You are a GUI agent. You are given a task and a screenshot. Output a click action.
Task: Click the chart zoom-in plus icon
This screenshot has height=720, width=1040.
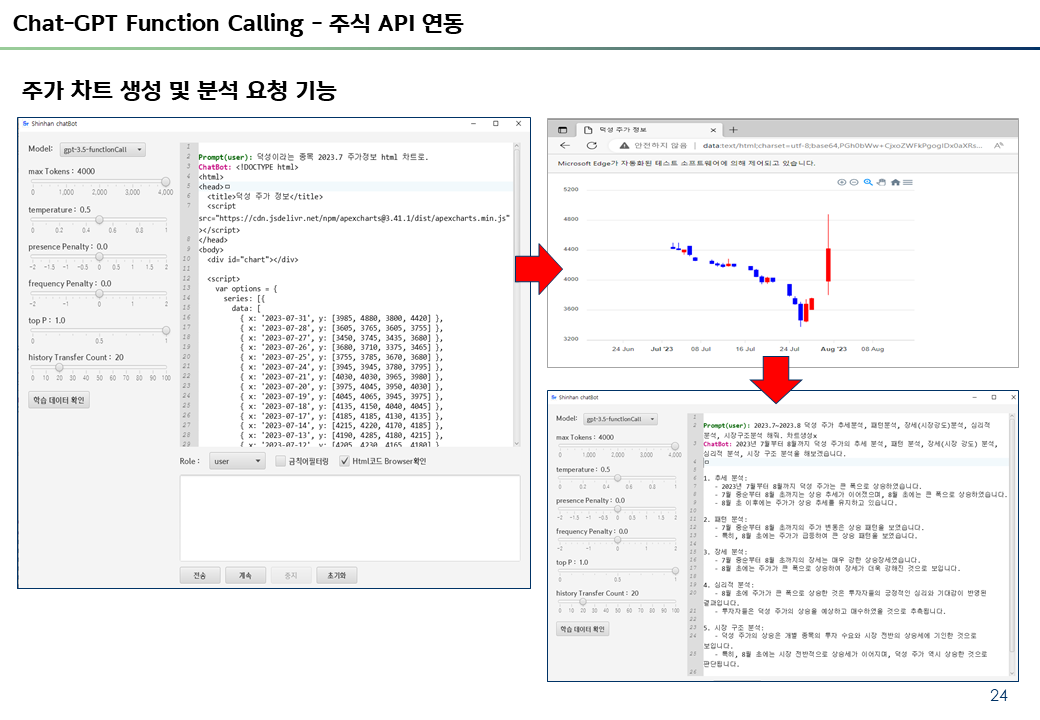pyautogui.click(x=842, y=182)
